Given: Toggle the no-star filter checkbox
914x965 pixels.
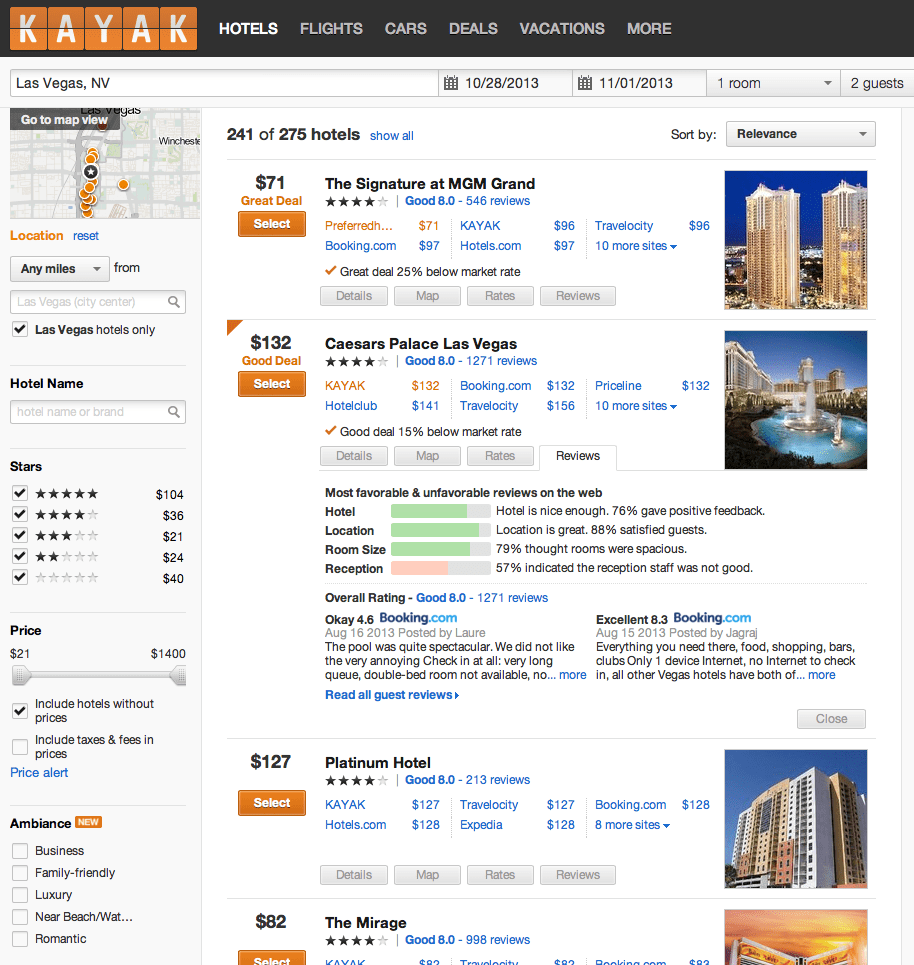Looking at the screenshot, I should (20, 577).
